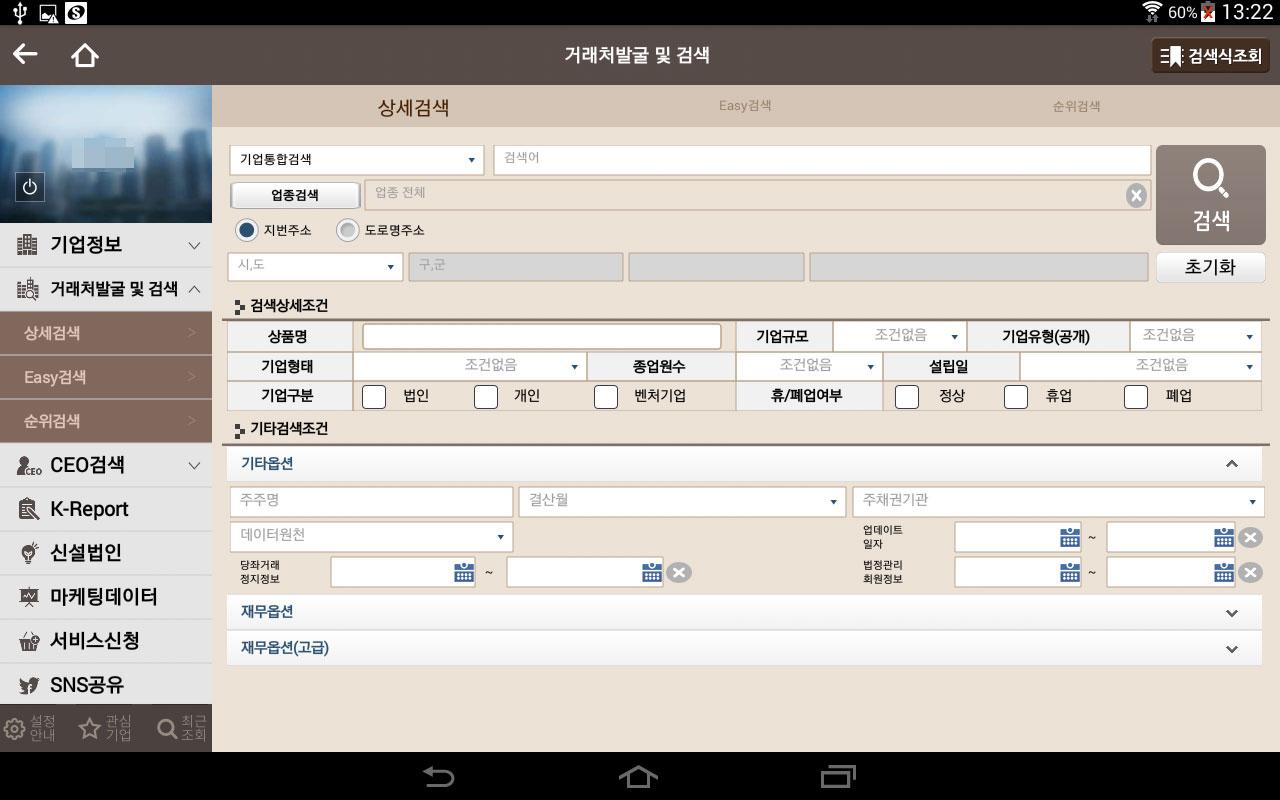Open the 시,도 region dropdown
The image size is (1280, 800).
(x=315, y=267)
